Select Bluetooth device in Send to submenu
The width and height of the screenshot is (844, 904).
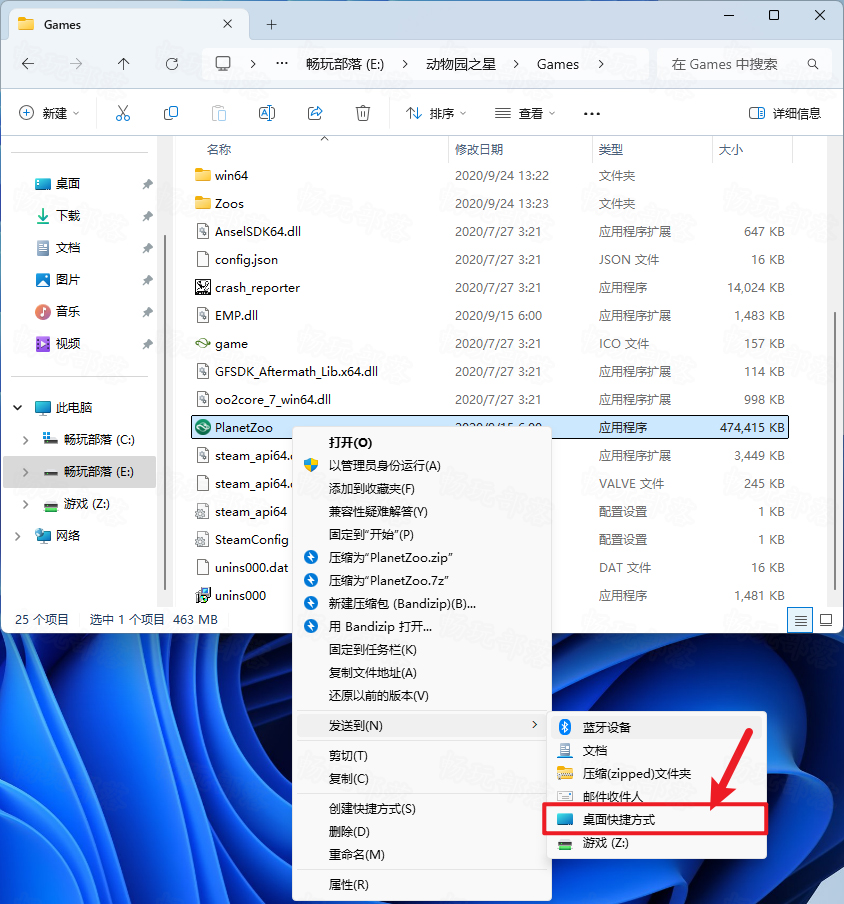pos(657,728)
